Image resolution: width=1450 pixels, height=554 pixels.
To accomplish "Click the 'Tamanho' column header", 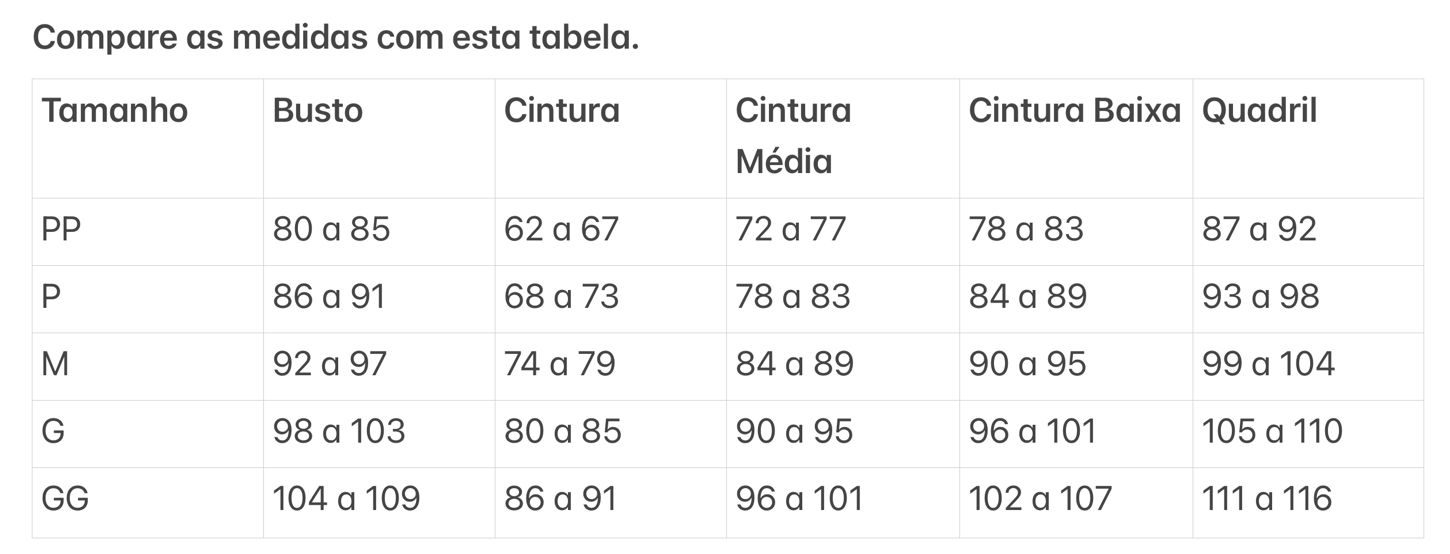I will (114, 110).
